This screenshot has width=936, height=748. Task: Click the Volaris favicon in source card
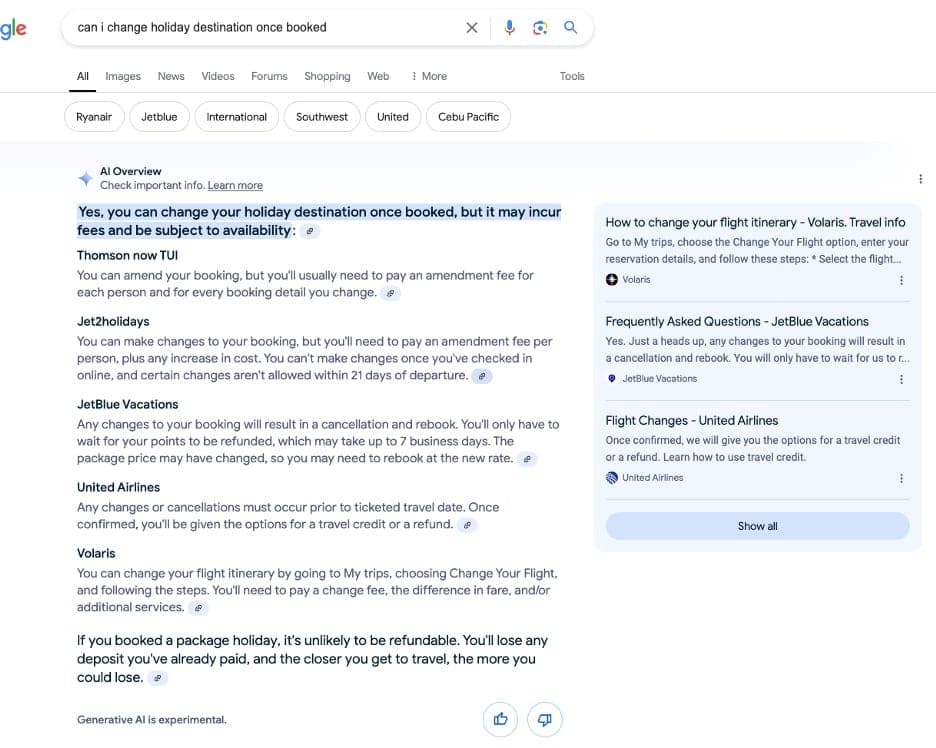click(x=612, y=279)
